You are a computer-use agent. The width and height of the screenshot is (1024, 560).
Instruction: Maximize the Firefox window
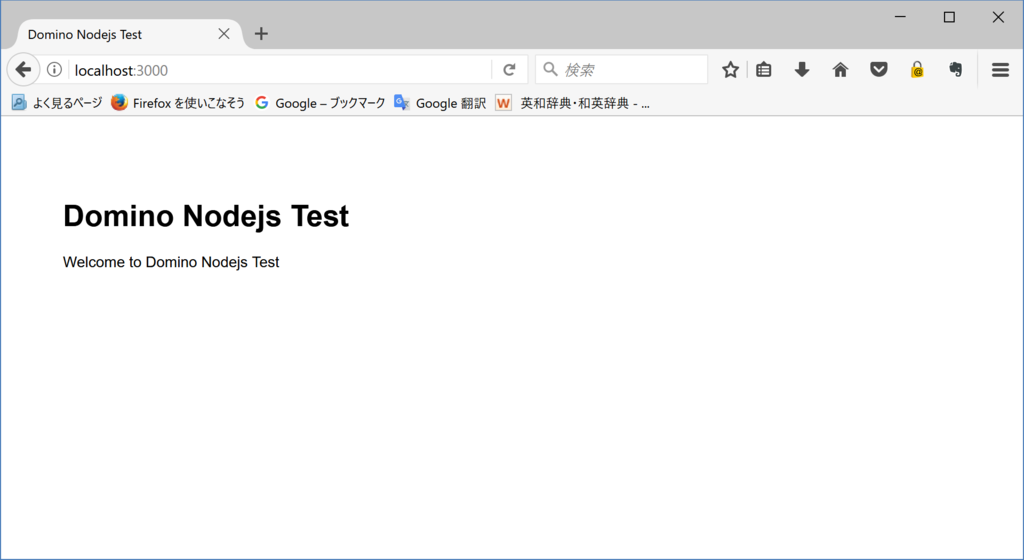pos(950,17)
